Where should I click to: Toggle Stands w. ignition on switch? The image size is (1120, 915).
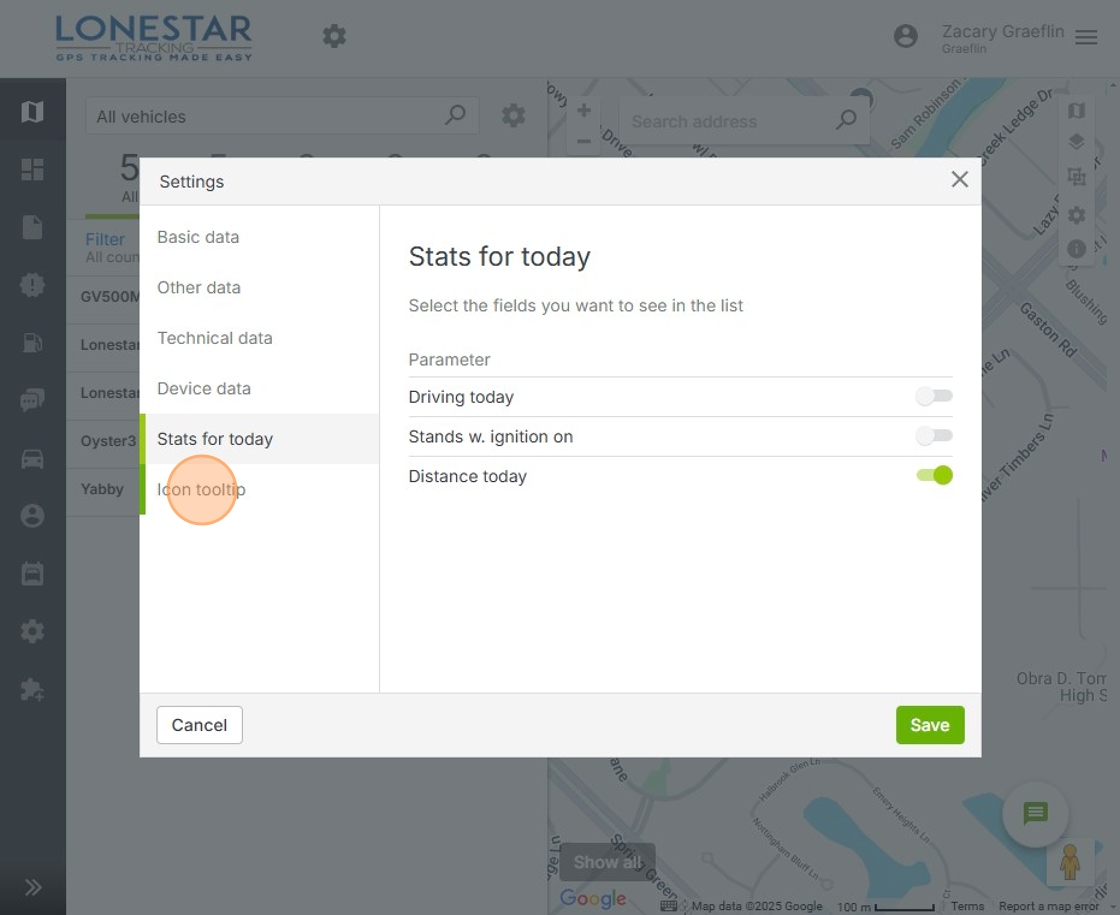(934, 436)
